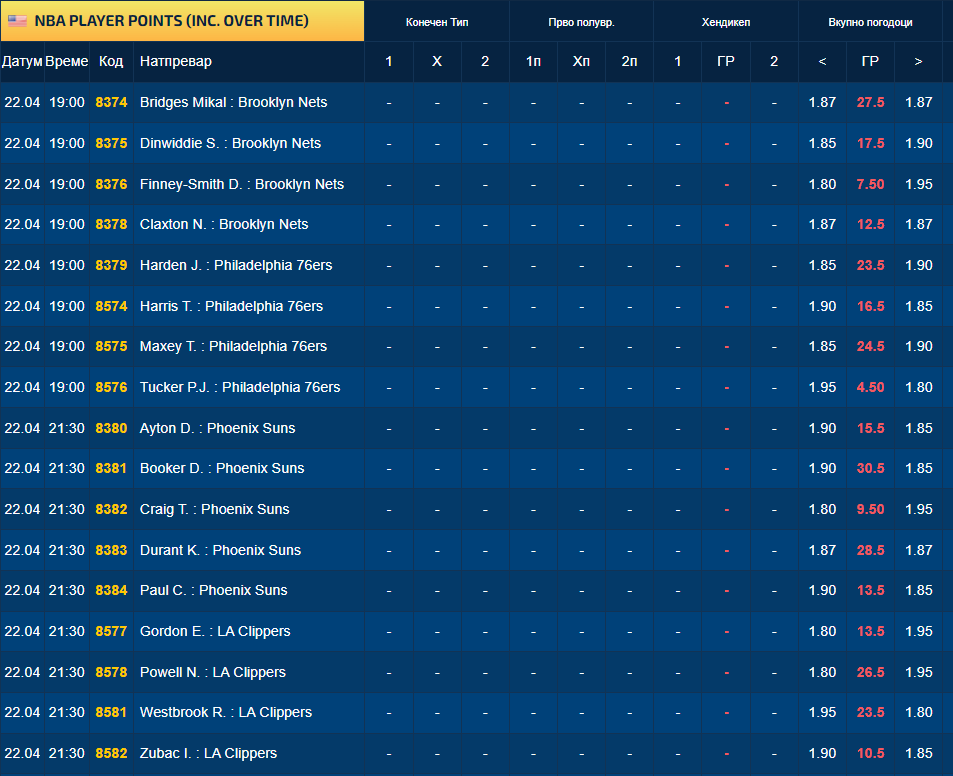This screenshot has height=776, width=953.
Task: Click the Код column header
Action: tap(111, 61)
